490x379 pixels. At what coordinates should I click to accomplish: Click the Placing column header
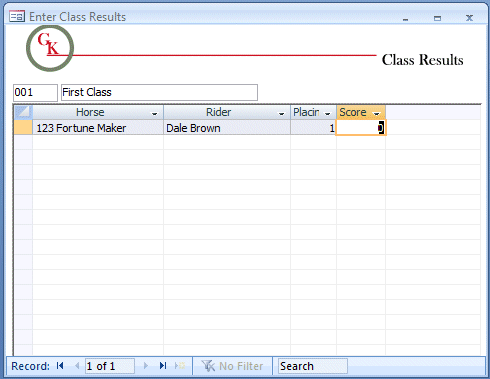tap(313, 112)
